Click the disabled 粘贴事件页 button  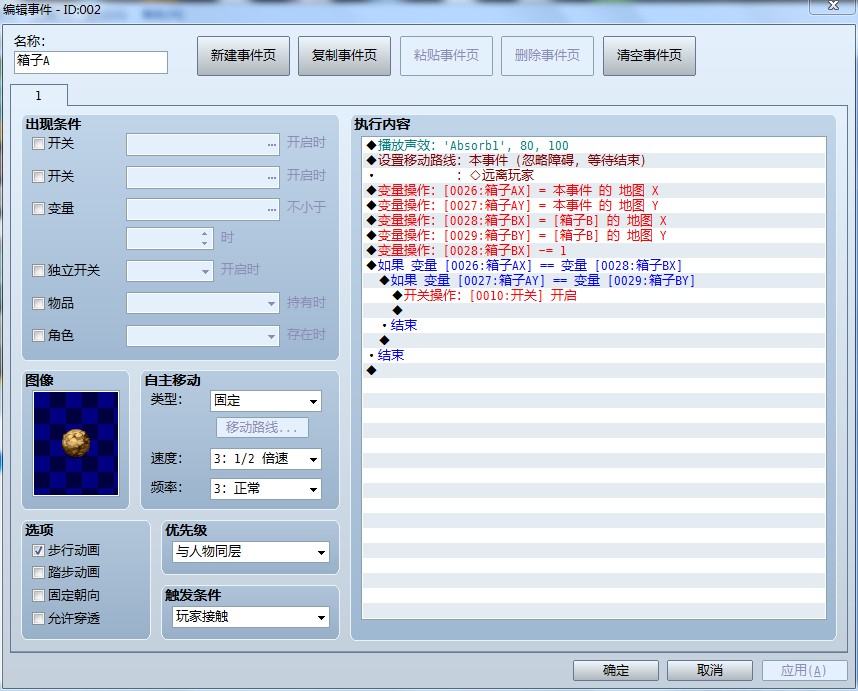pos(446,56)
